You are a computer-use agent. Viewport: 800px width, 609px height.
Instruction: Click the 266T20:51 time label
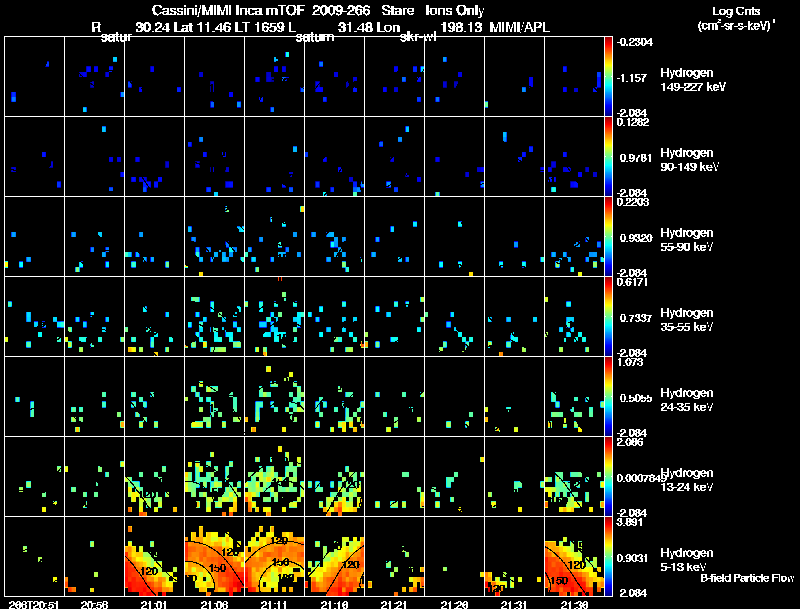(x=34, y=605)
